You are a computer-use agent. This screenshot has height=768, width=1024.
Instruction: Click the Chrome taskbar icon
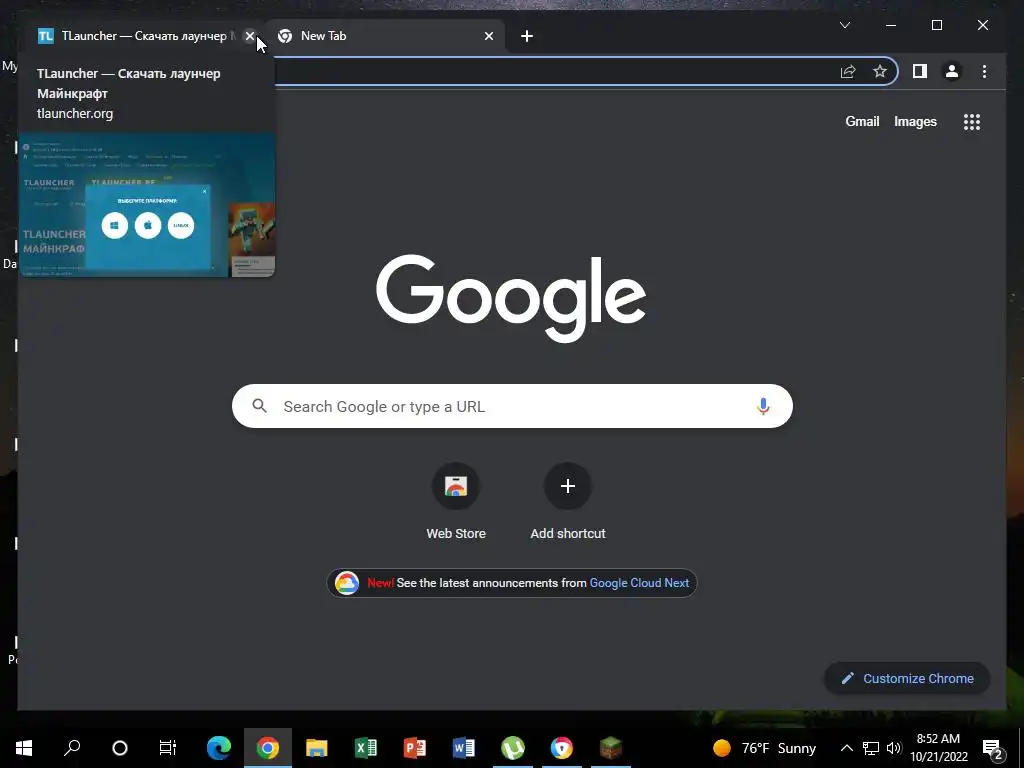tap(268, 748)
